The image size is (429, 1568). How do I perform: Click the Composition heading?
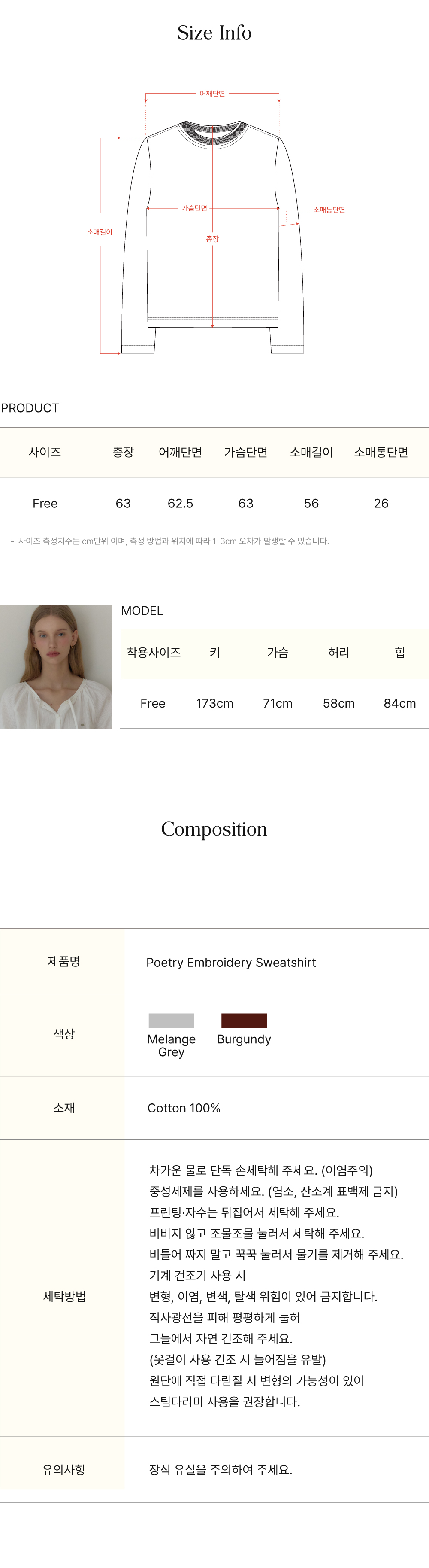(x=214, y=829)
